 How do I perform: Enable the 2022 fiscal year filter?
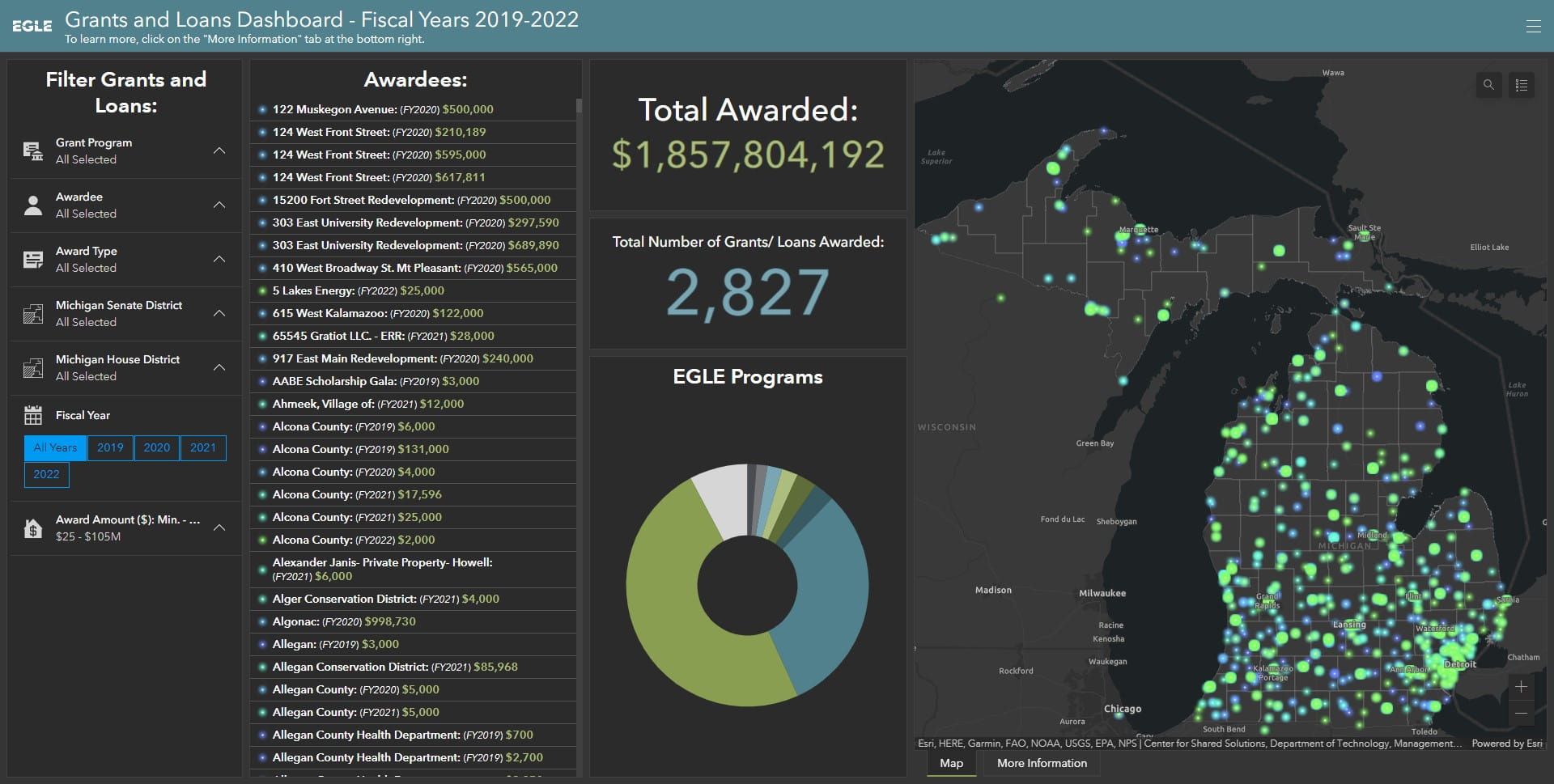pos(46,474)
